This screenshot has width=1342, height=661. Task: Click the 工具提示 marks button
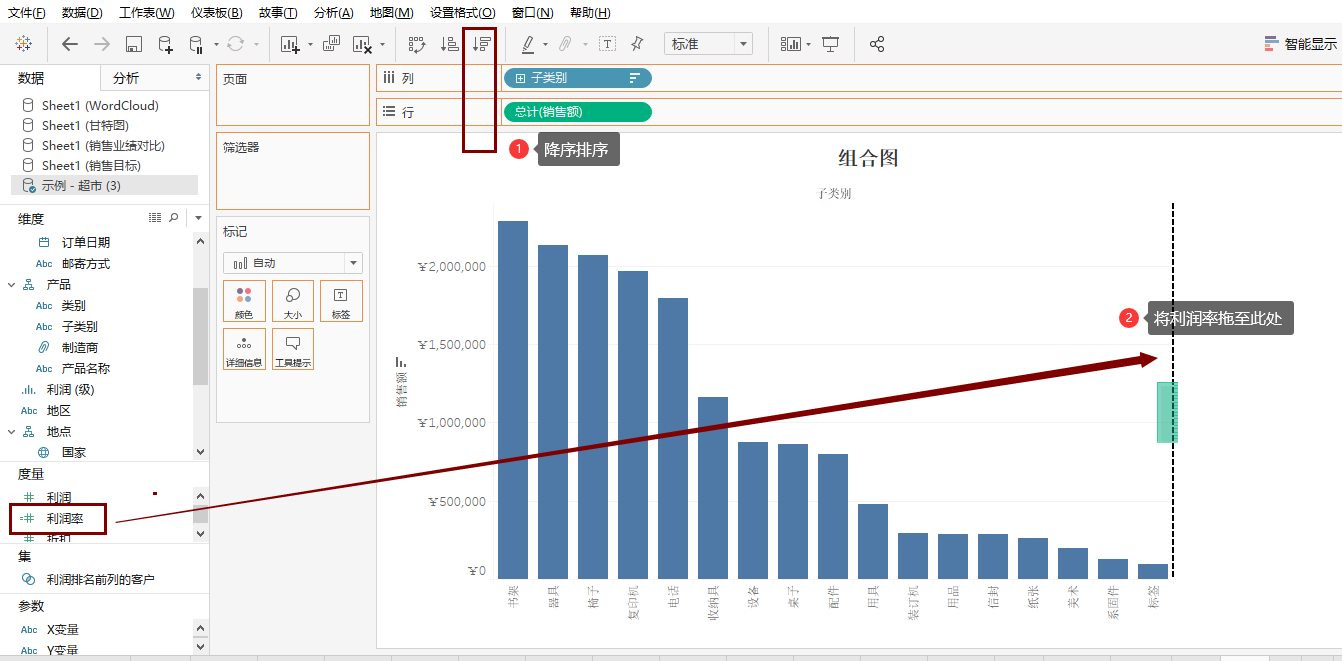[293, 349]
